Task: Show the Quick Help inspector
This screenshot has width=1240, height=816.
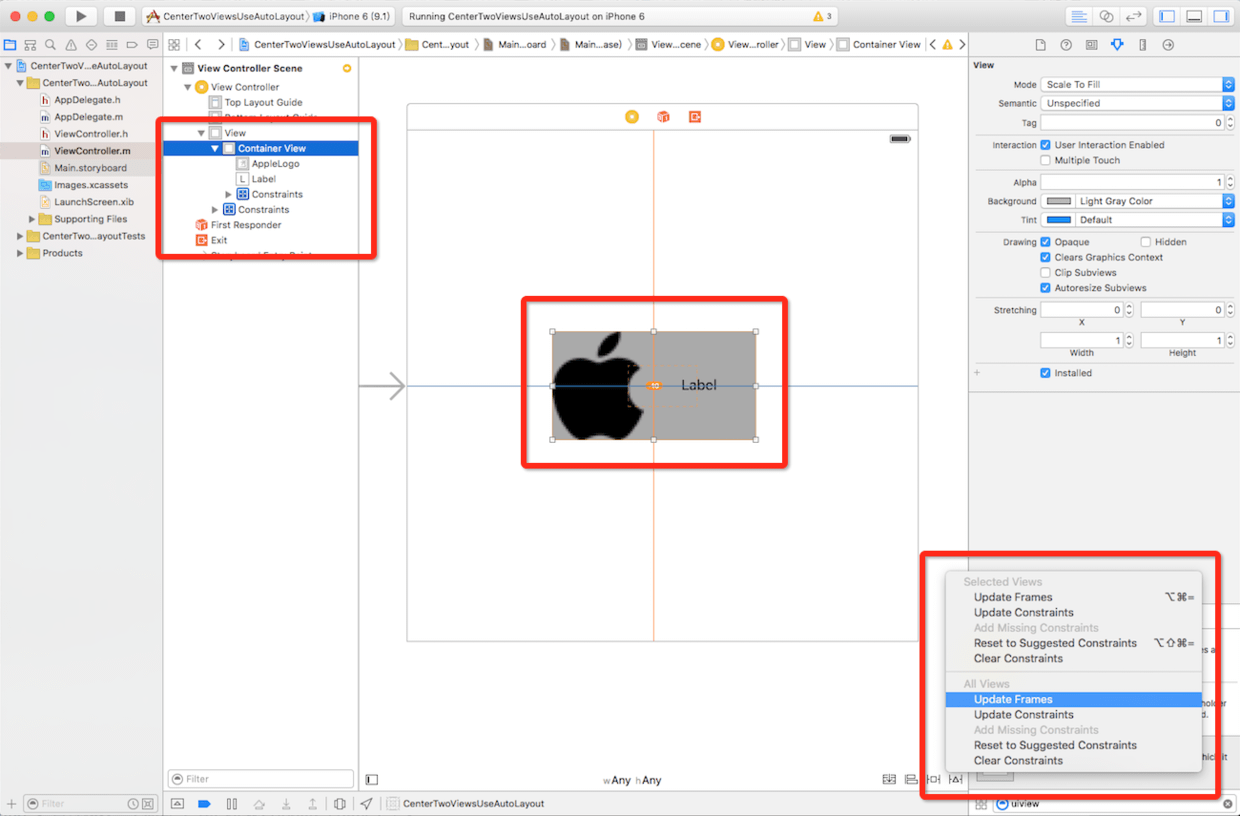Action: 1066,45
